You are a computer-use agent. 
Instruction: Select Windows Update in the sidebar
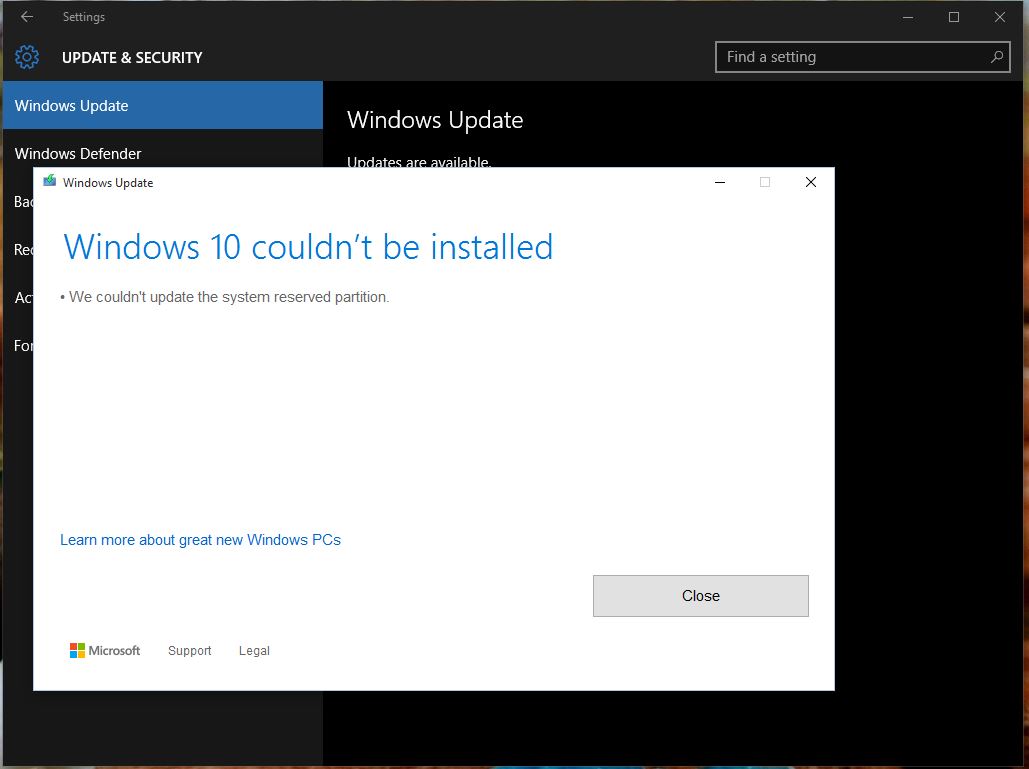pos(163,105)
